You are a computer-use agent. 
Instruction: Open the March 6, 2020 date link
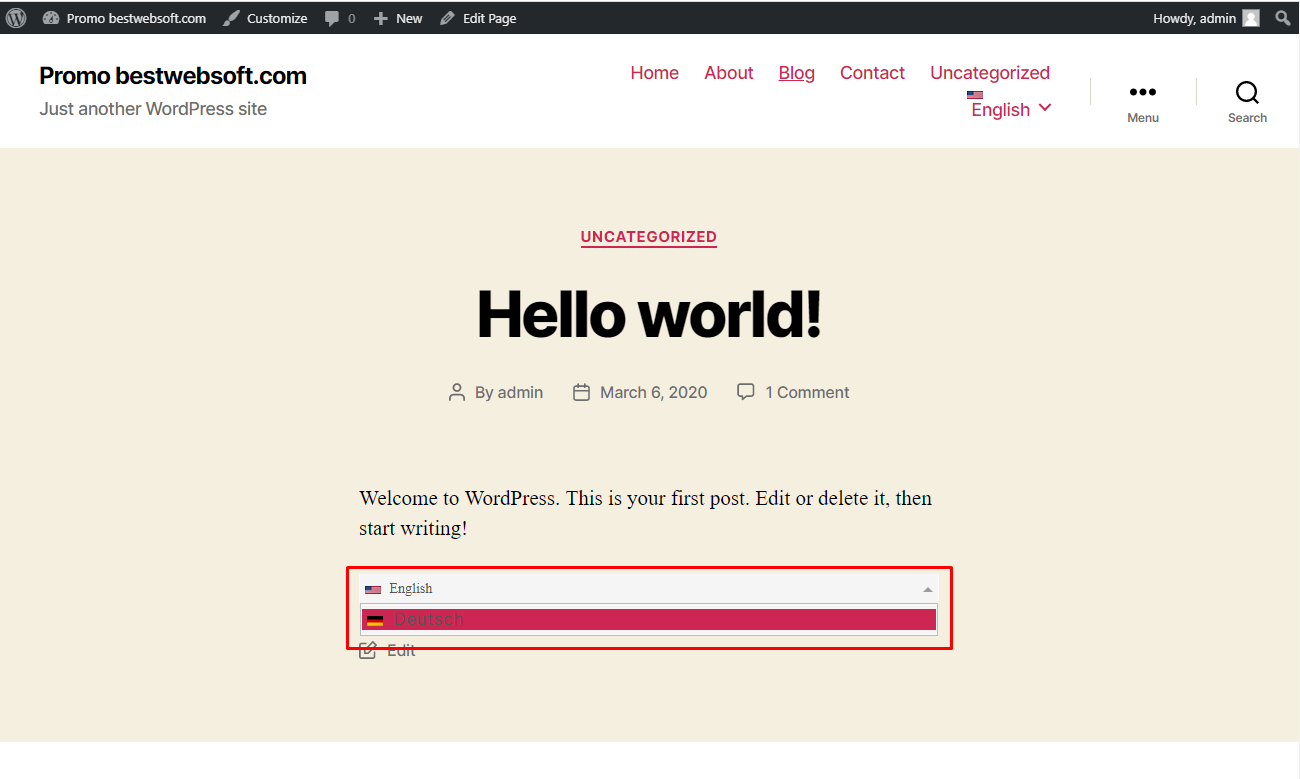pyautogui.click(x=654, y=393)
